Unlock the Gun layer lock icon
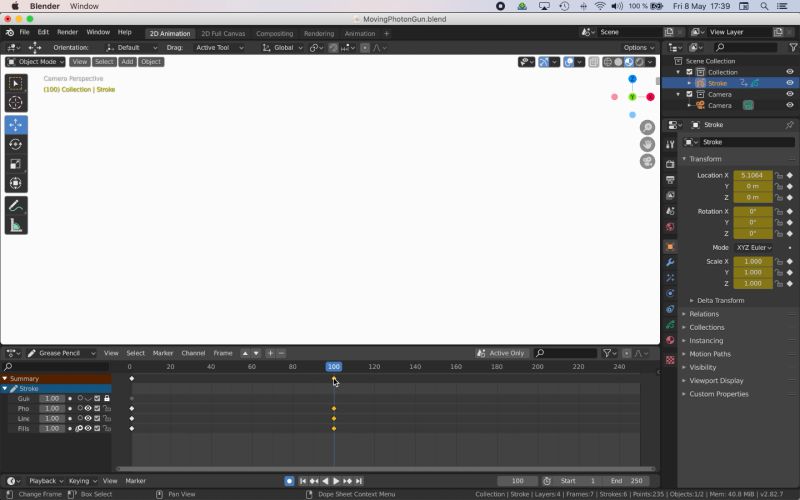 [x=107, y=398]
